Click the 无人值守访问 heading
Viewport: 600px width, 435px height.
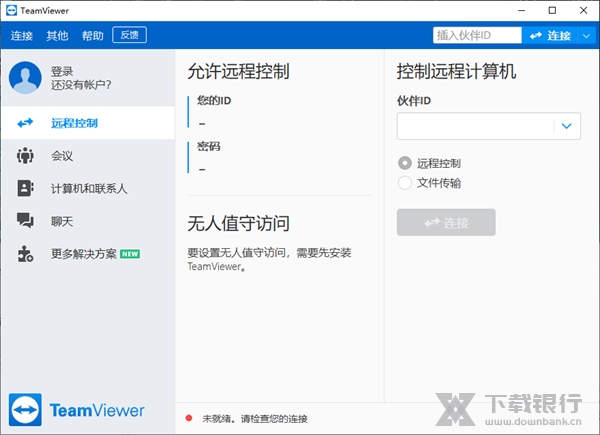click(239, 223)
